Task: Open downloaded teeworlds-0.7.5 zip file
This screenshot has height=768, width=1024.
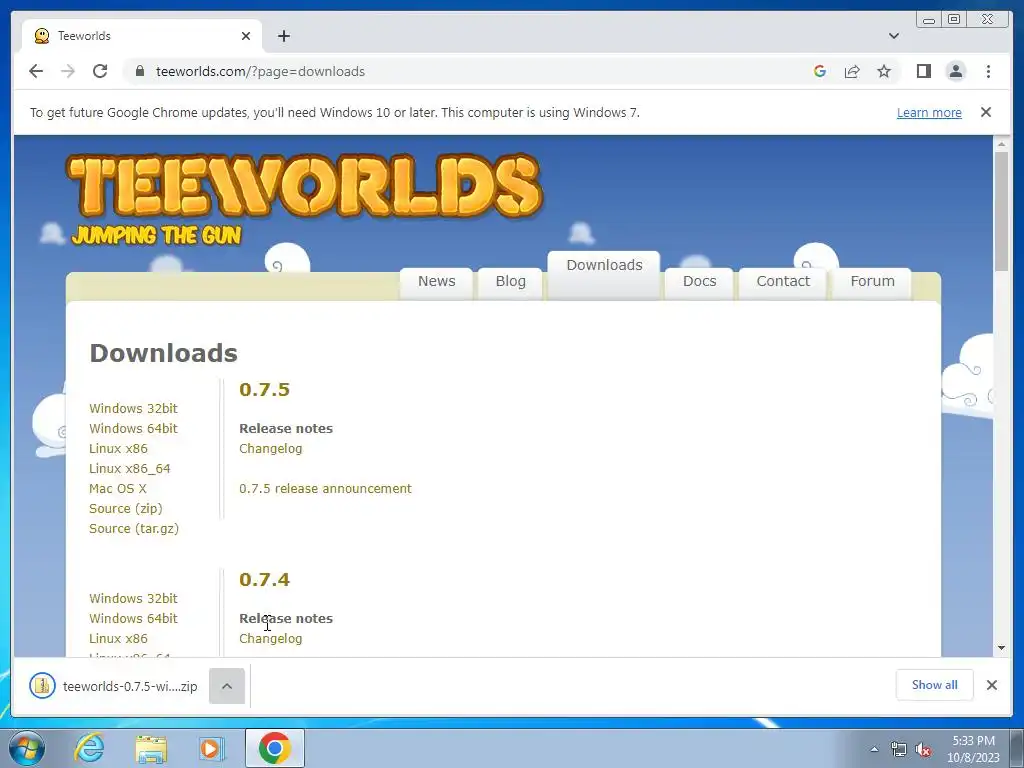Action: [114, 686]
